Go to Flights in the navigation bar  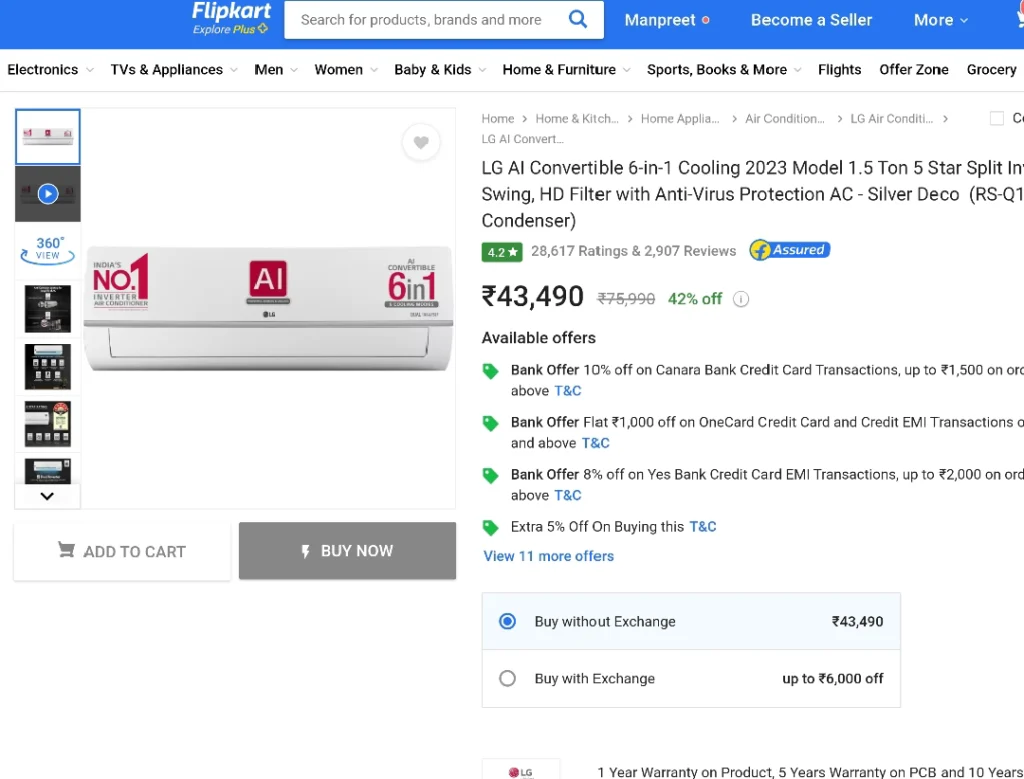tap(839, 70)
